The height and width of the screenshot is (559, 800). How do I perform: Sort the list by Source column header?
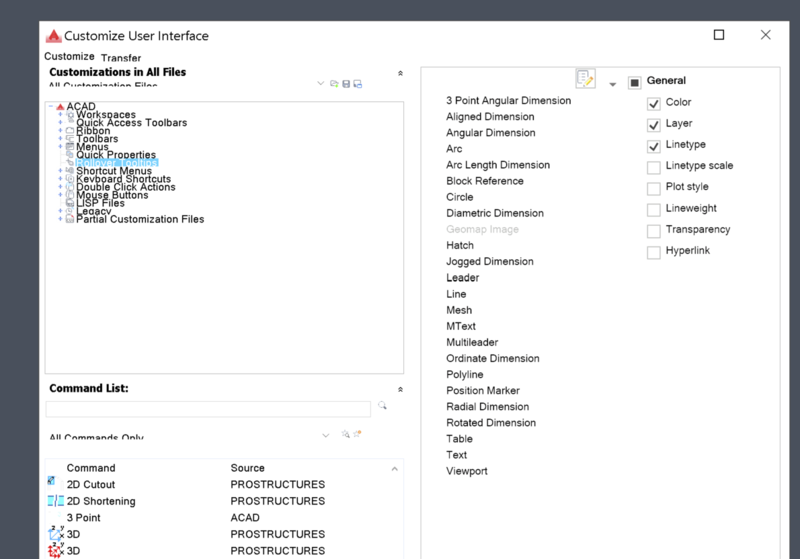248,468
